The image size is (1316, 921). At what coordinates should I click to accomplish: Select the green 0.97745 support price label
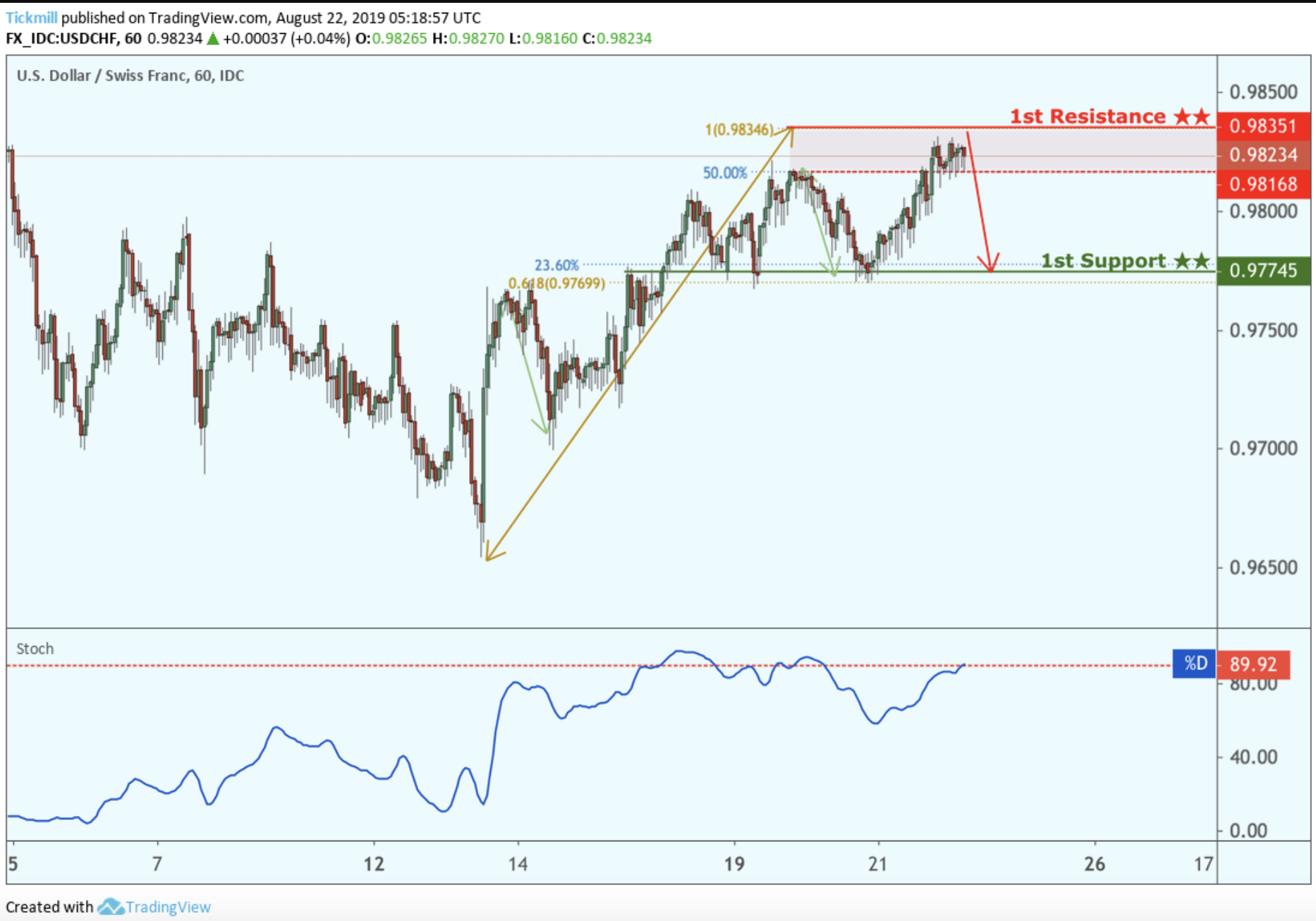tap(1263, 271)
